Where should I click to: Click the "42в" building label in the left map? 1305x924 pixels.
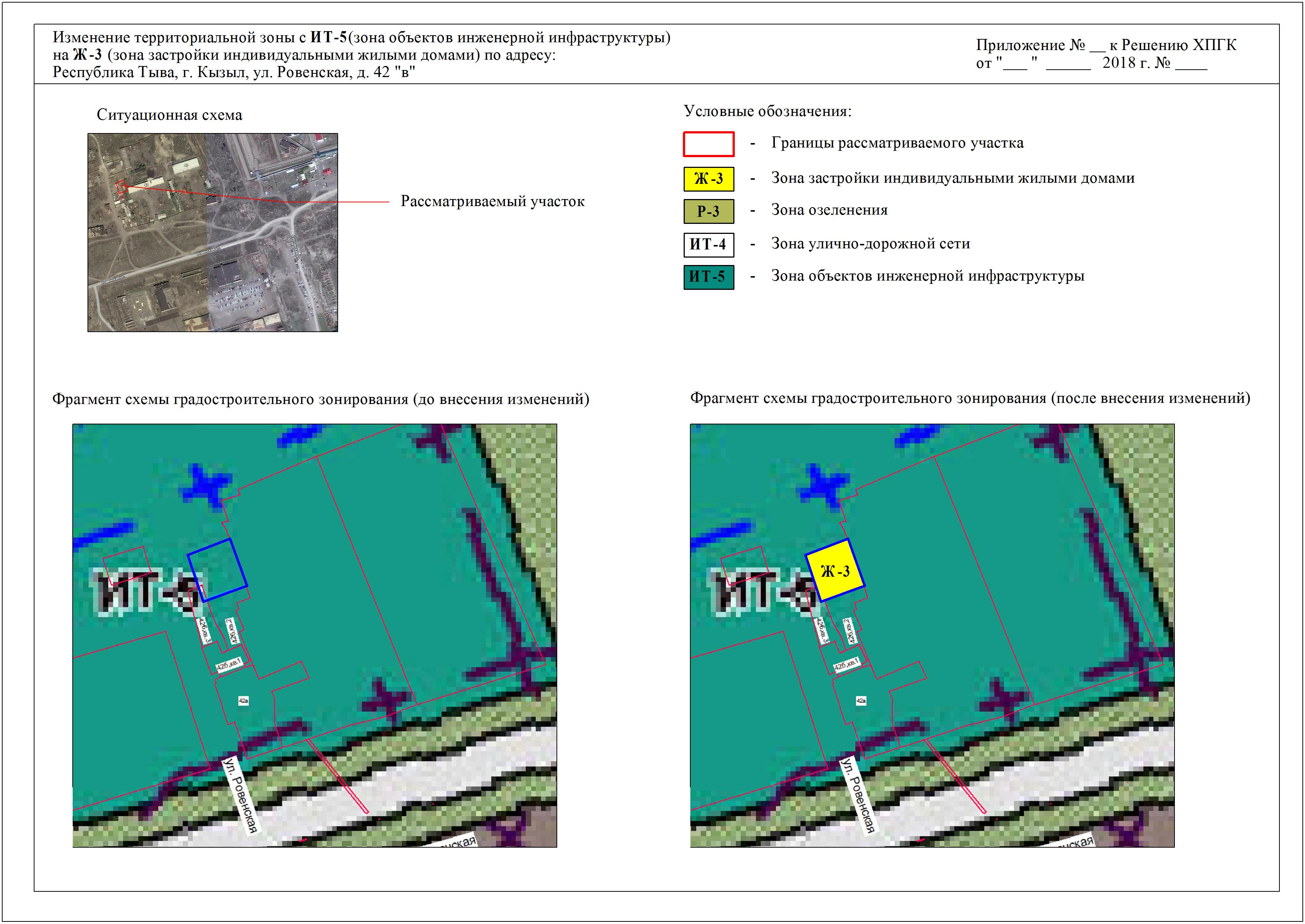(x=243, y=701)
